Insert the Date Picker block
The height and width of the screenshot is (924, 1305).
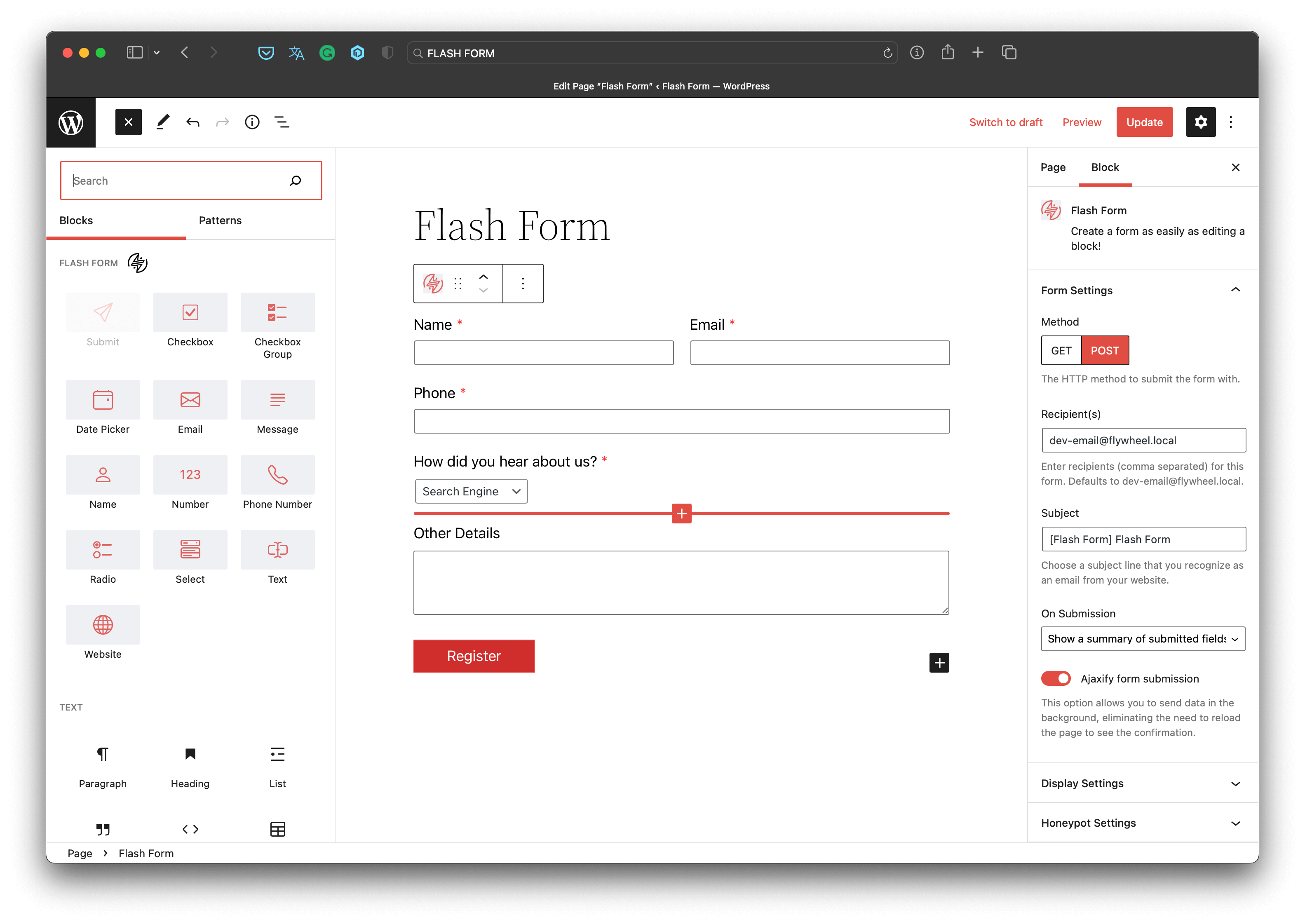click(103, 408)
